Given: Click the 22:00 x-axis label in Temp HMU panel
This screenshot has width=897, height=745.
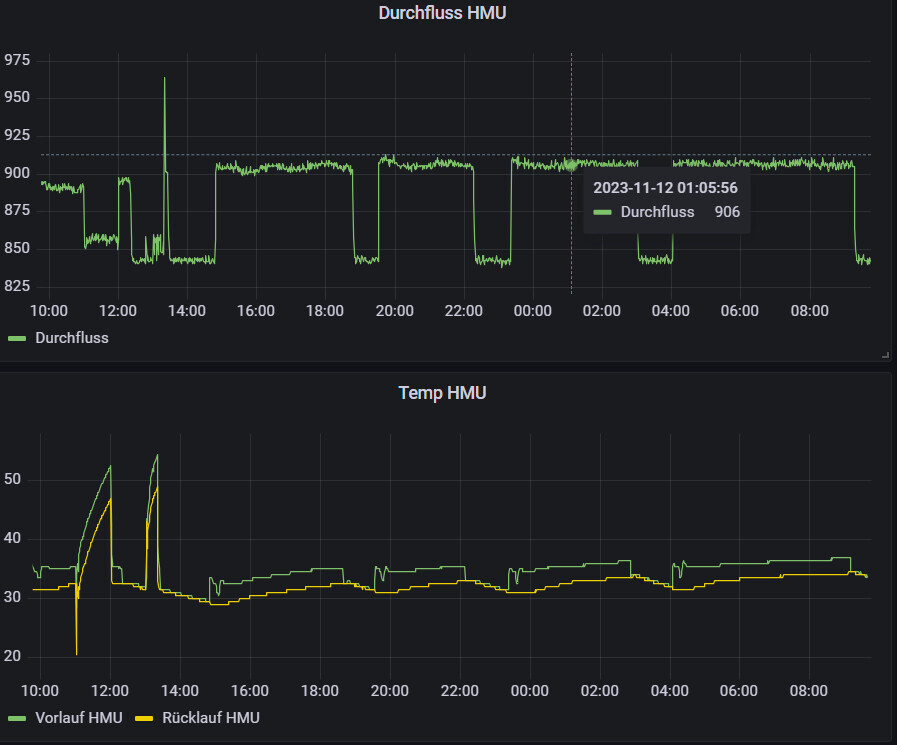Looking at the screenshot, I should tap(459, 690).
